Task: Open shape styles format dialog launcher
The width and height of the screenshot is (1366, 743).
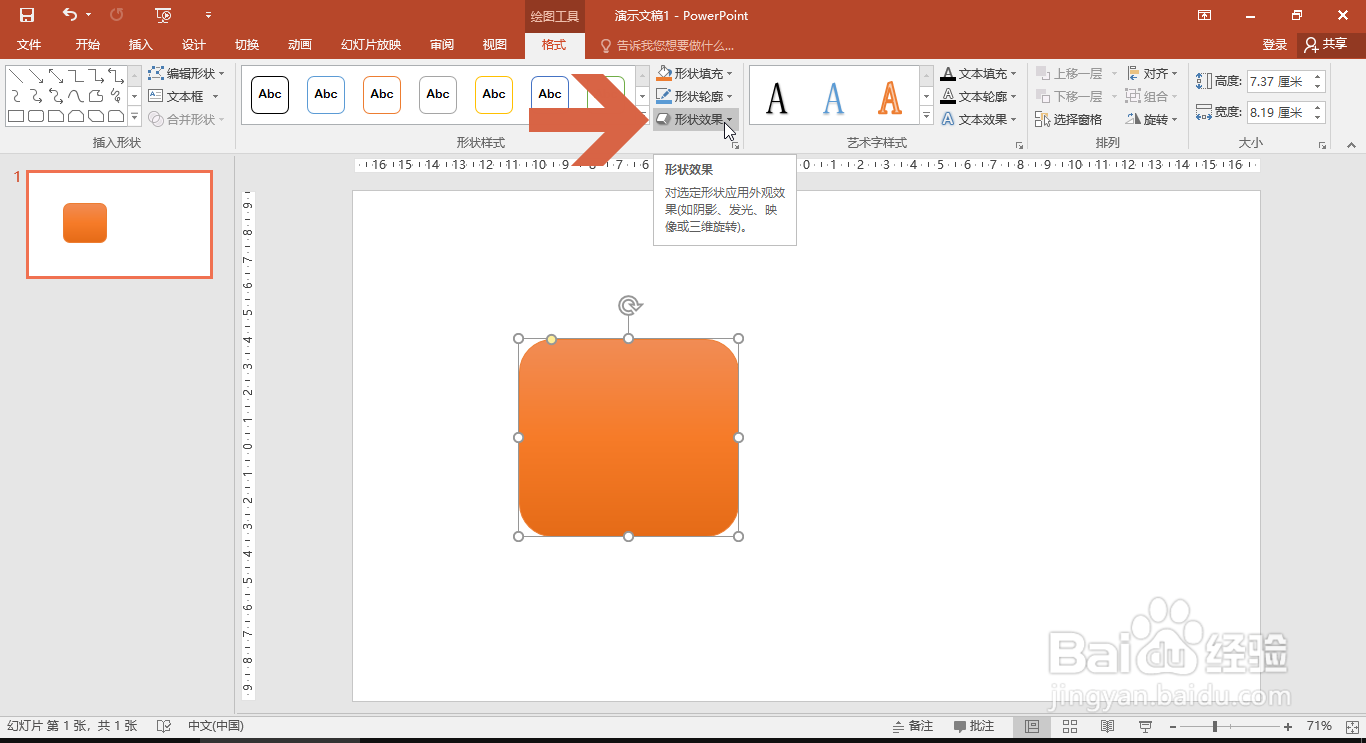Action: tap(736, 145)
